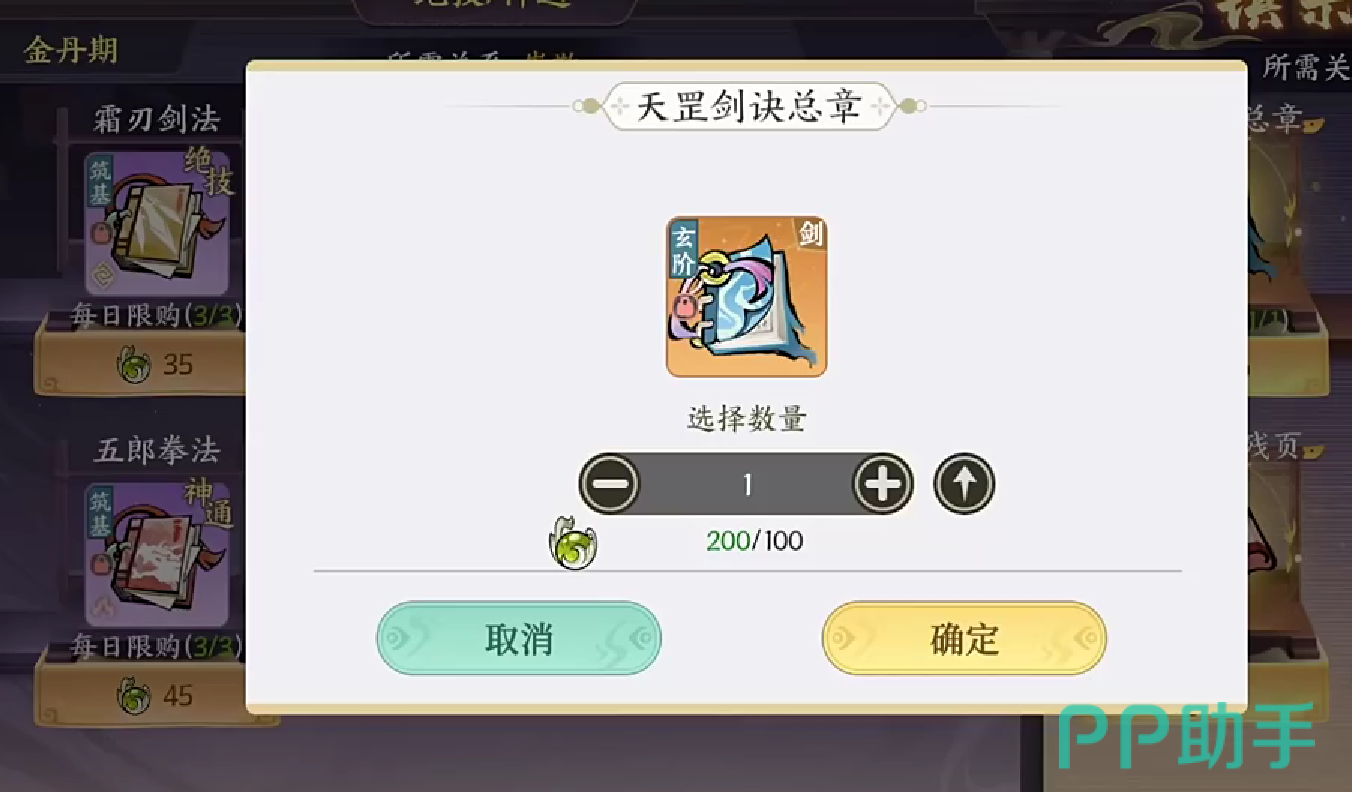Tap the green spirit currency icon in dialog
Image resolution: width=1352 pixels, height=792 pixels.
[x=572, y=544]
